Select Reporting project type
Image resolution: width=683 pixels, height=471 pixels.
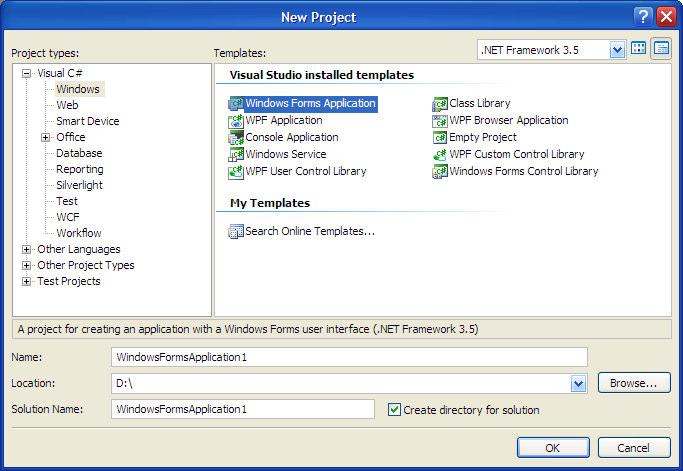[x=80, y=169]
